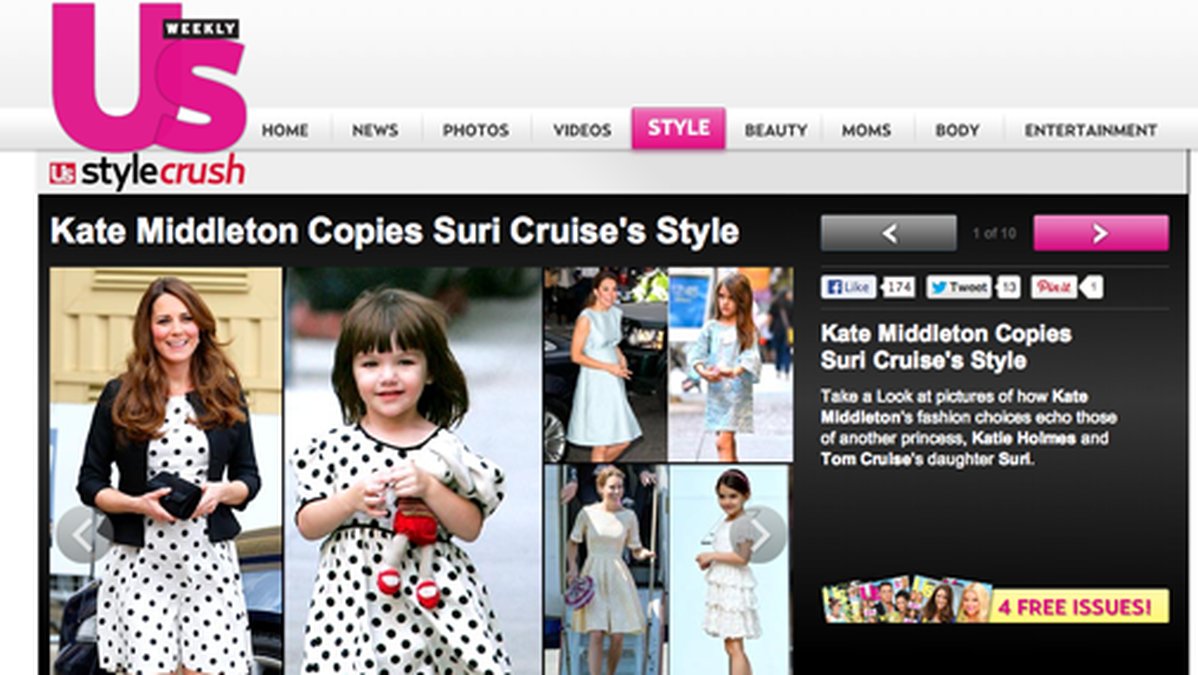This screenshot has width=1198, height=675.
Task: Click the Us Weekly logo
Action: click(149, 76)
